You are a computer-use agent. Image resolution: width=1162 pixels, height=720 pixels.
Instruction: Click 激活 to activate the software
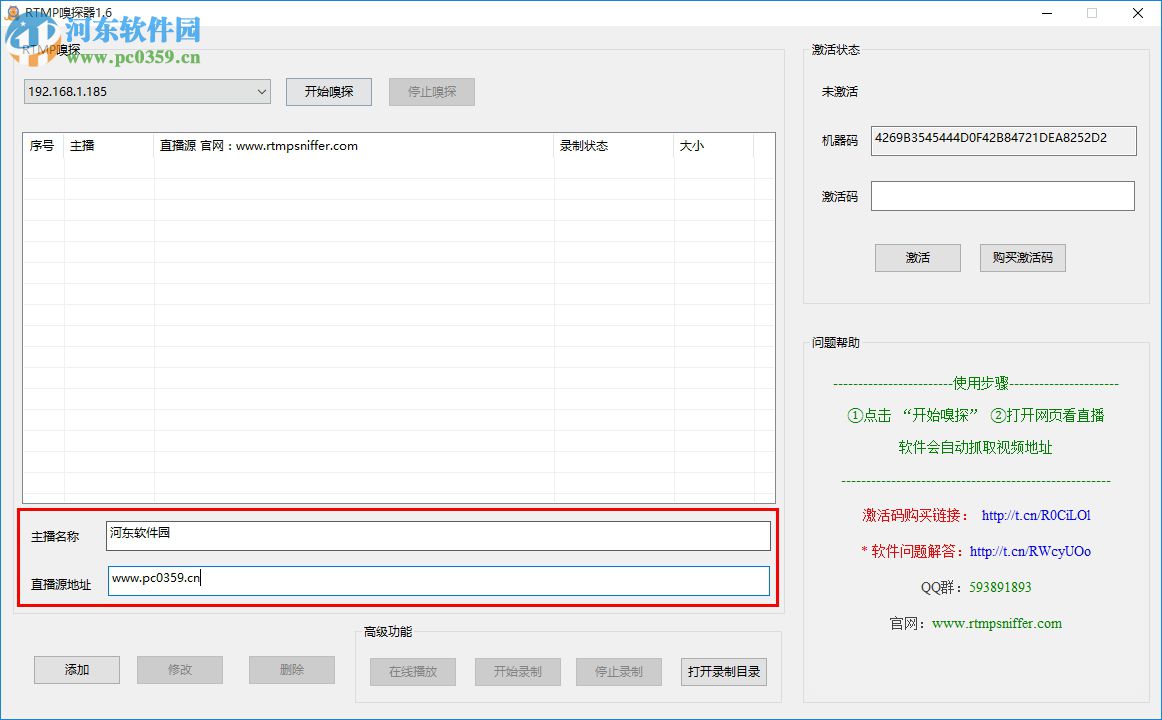click(917, 257)
